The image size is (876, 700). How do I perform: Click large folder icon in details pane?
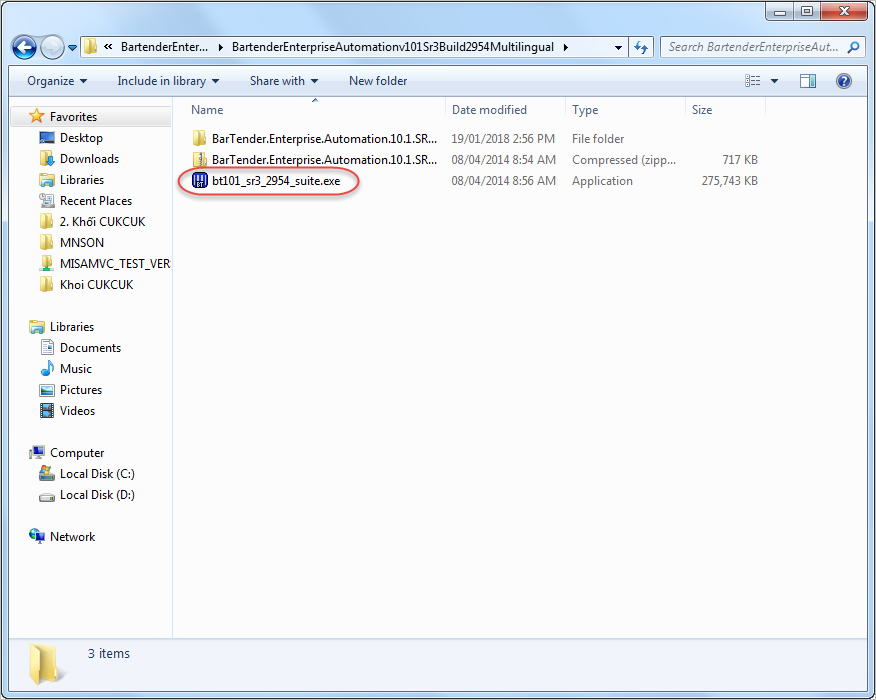[x=45, y=664]
